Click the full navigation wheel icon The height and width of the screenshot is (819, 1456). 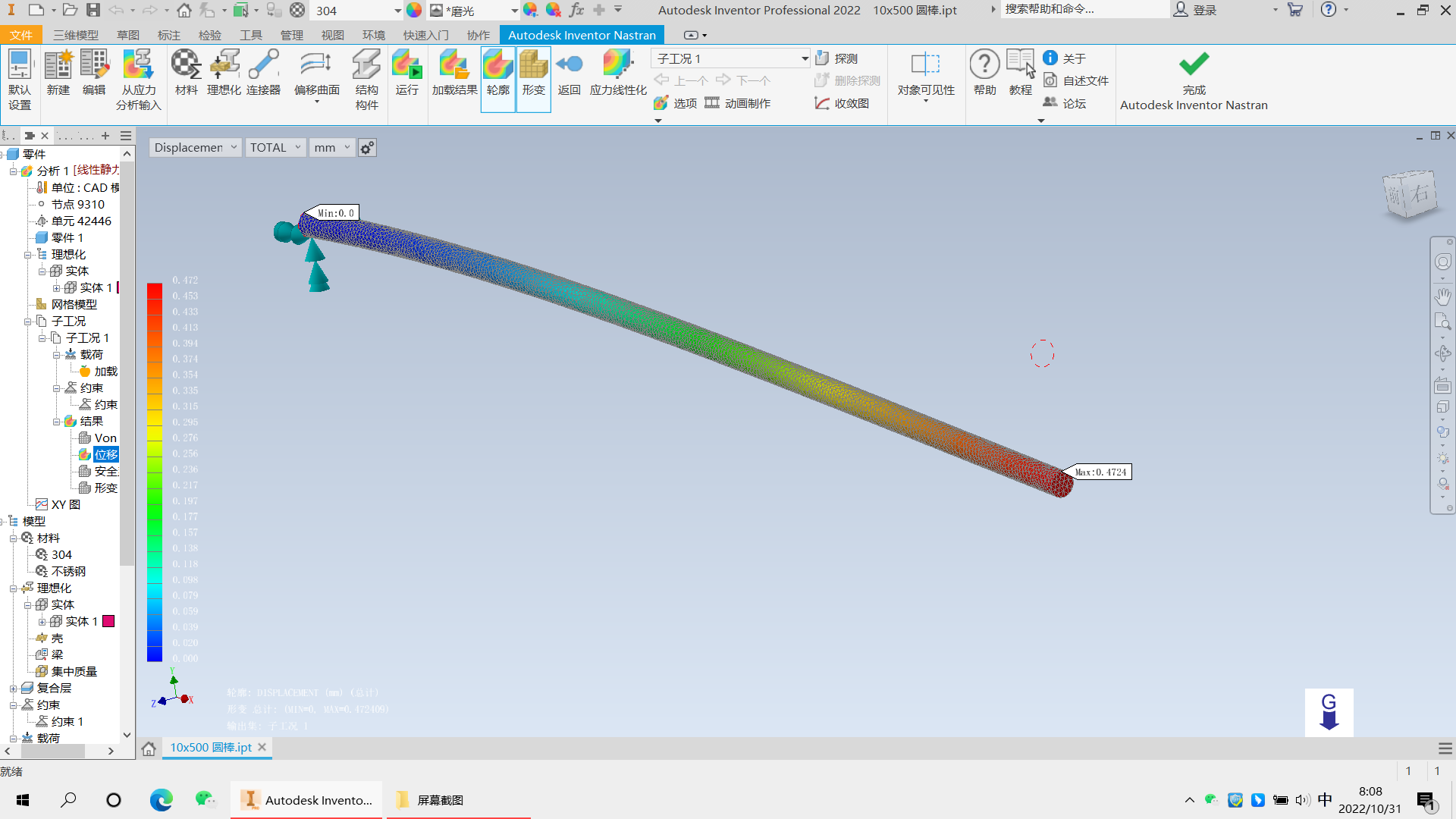click(x=1442, y=262)
